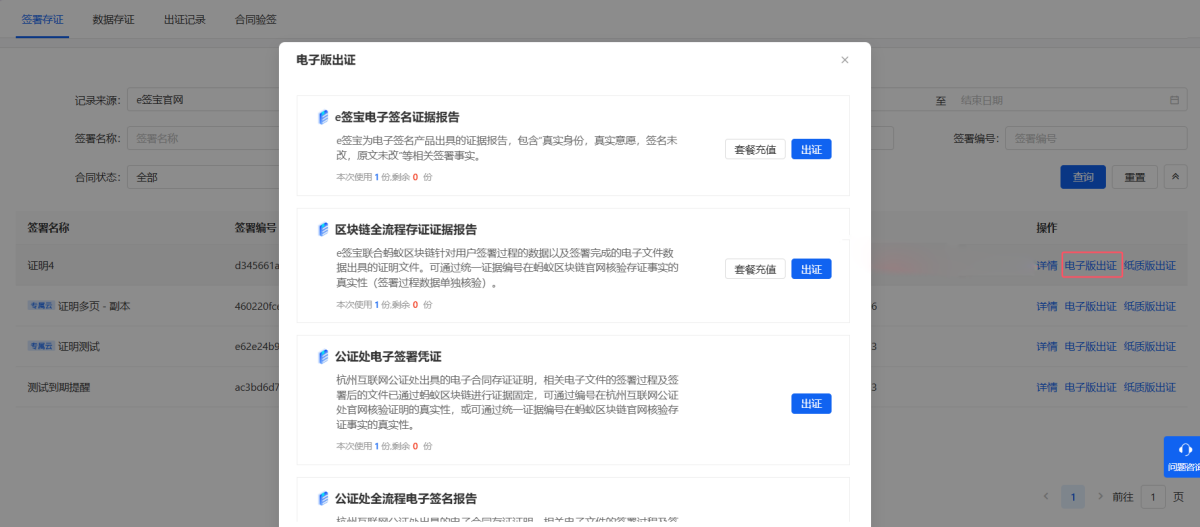Screen dimensions: 1200x527
Task: Close the 电子版出证 dialog
Action: coord(845,60)
